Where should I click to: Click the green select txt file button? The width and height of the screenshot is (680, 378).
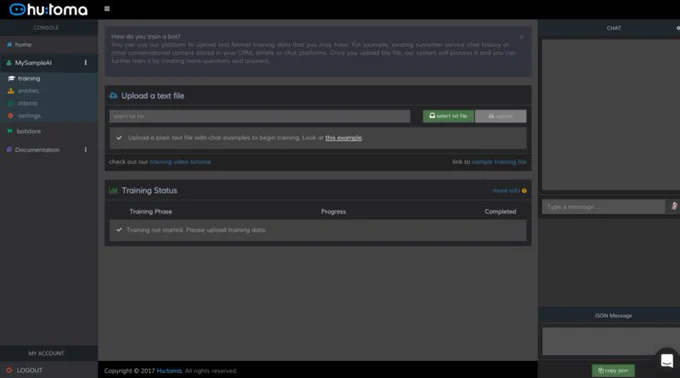448,116
